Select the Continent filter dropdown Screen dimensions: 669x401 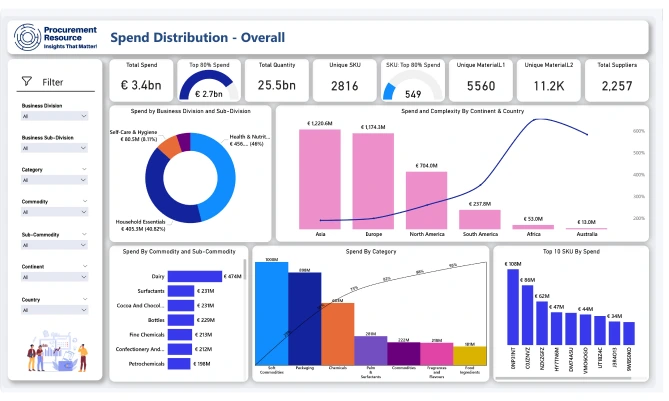point(57,279)
